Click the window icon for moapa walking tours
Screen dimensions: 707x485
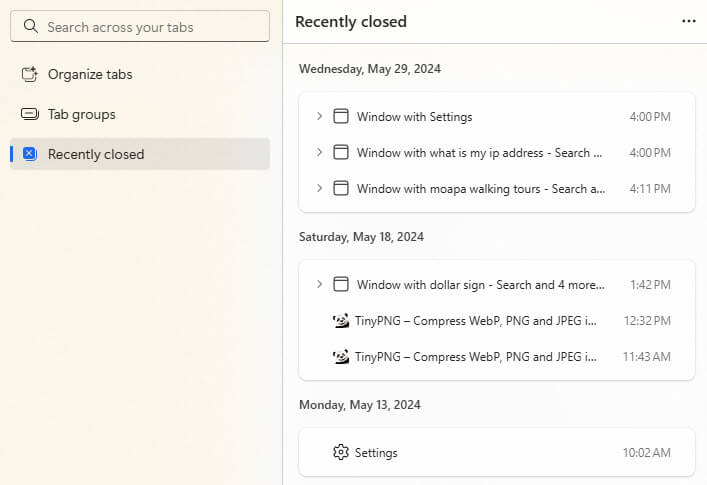point(341,188)
